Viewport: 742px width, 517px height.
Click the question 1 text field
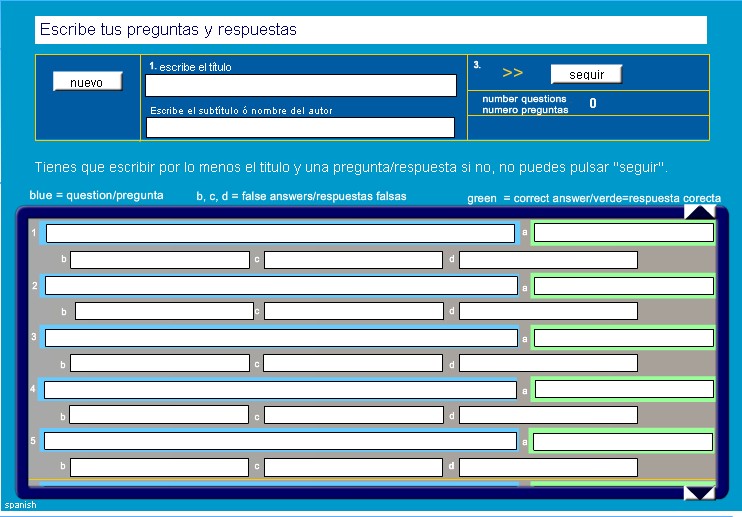pos(280,233)
